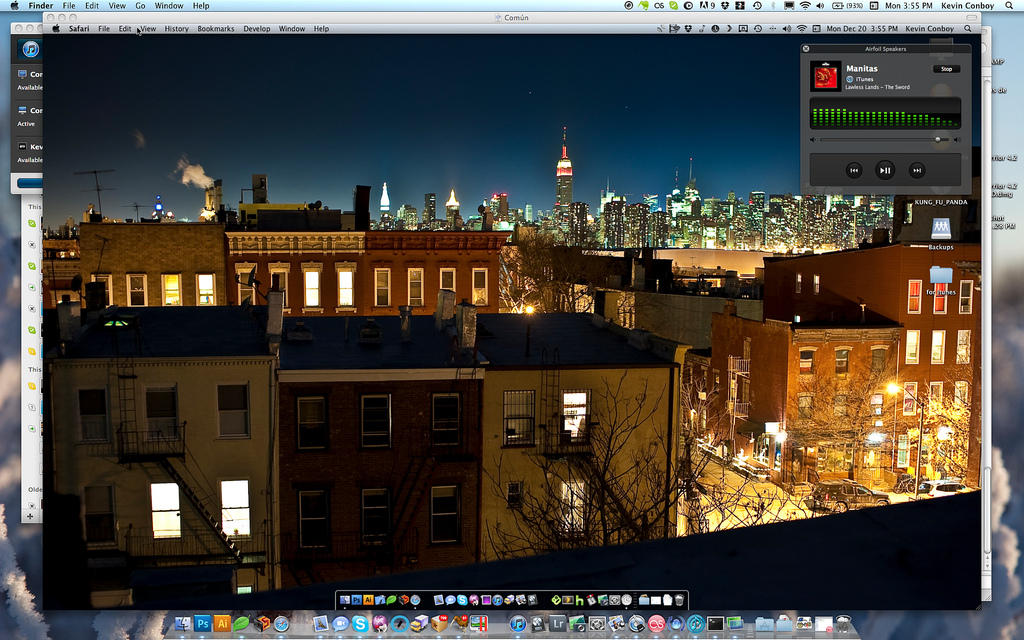The height and width of the screenshot is (640, 1024).
Task: Open the Finder Go menu
Action: pyautogui.click(x=140, y=6)
